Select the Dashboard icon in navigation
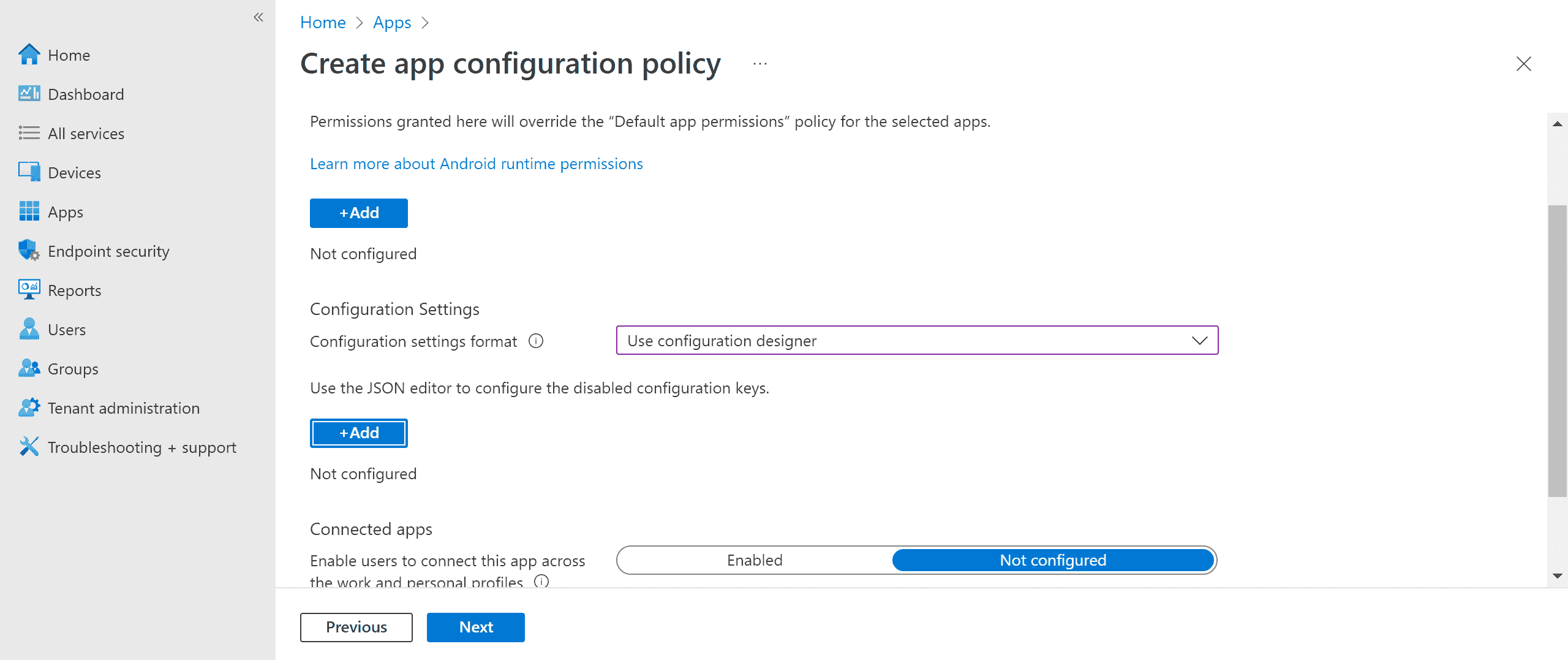The width and height of the screenshot is (1568, 660). tap(28, 93)
